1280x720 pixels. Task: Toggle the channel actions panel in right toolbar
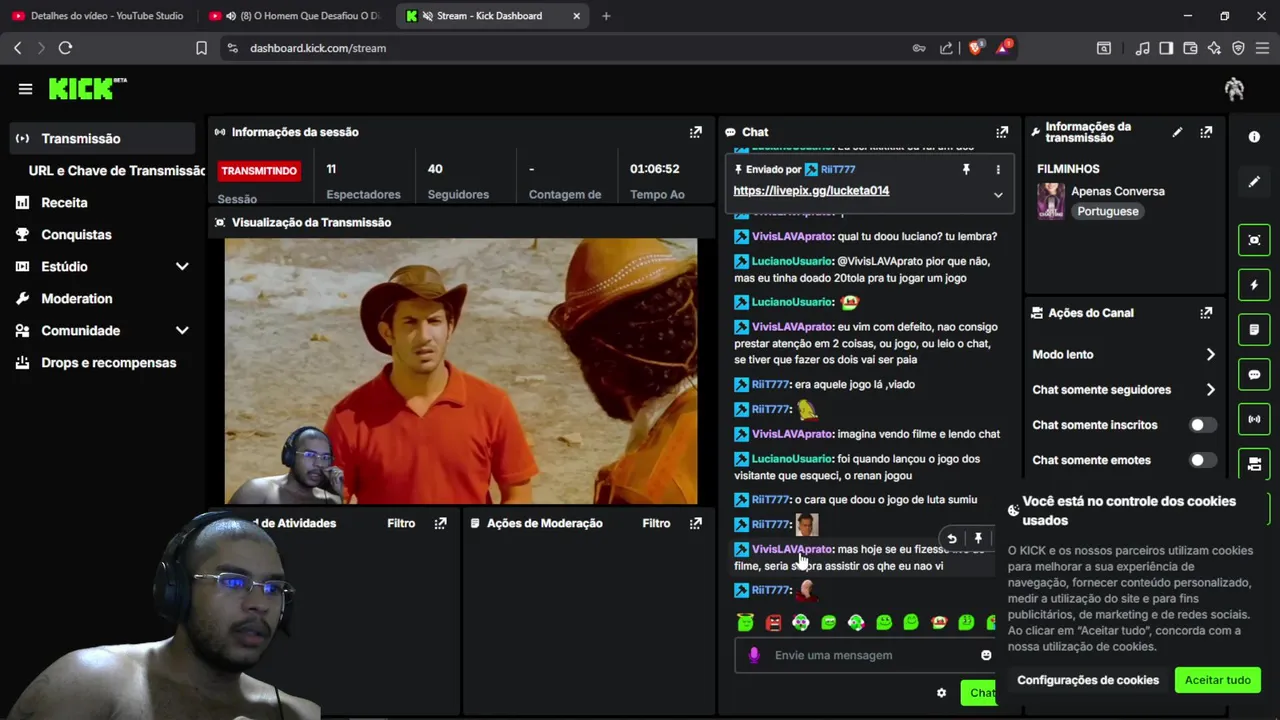1254,463
